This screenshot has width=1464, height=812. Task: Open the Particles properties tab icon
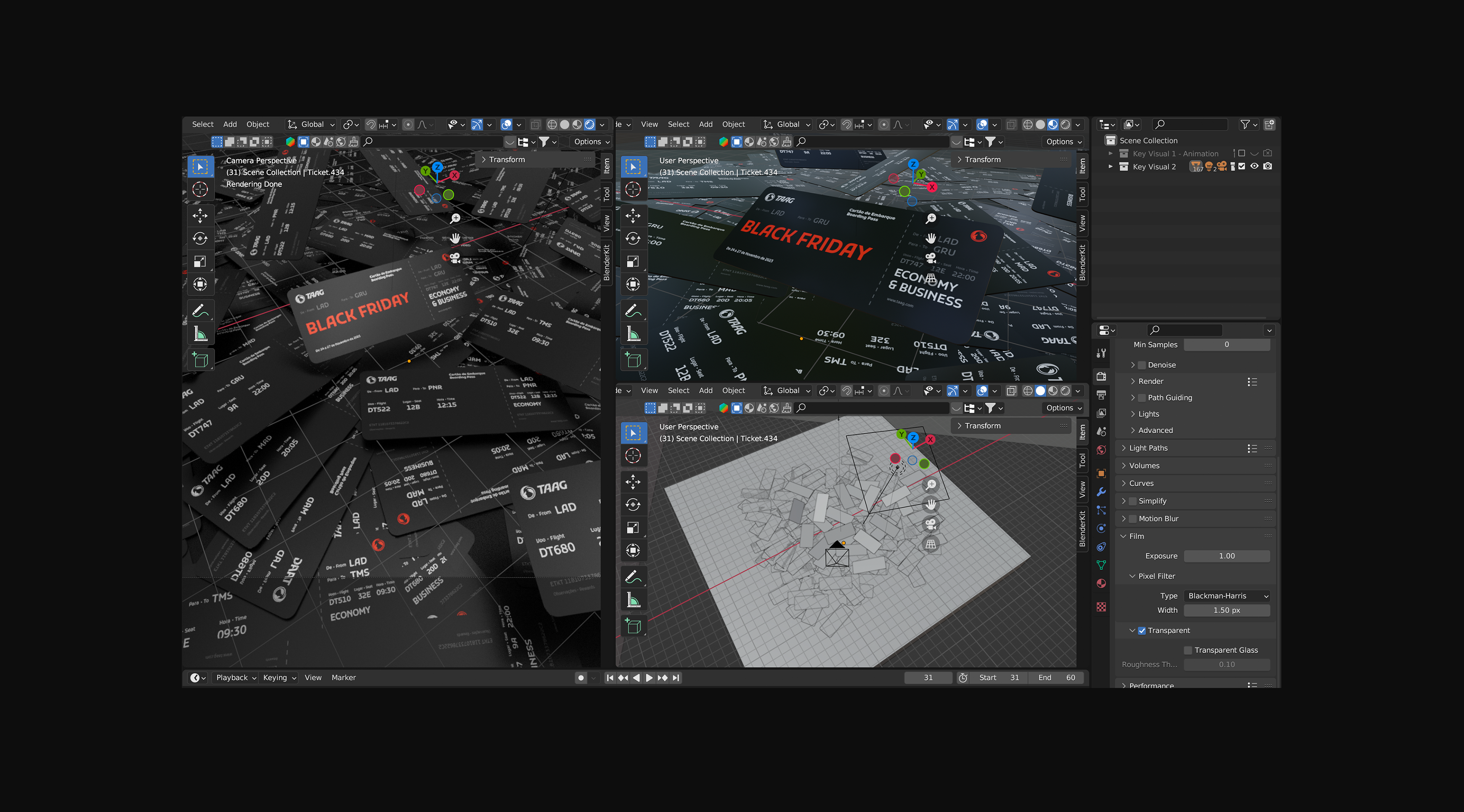coord(1101,510)
